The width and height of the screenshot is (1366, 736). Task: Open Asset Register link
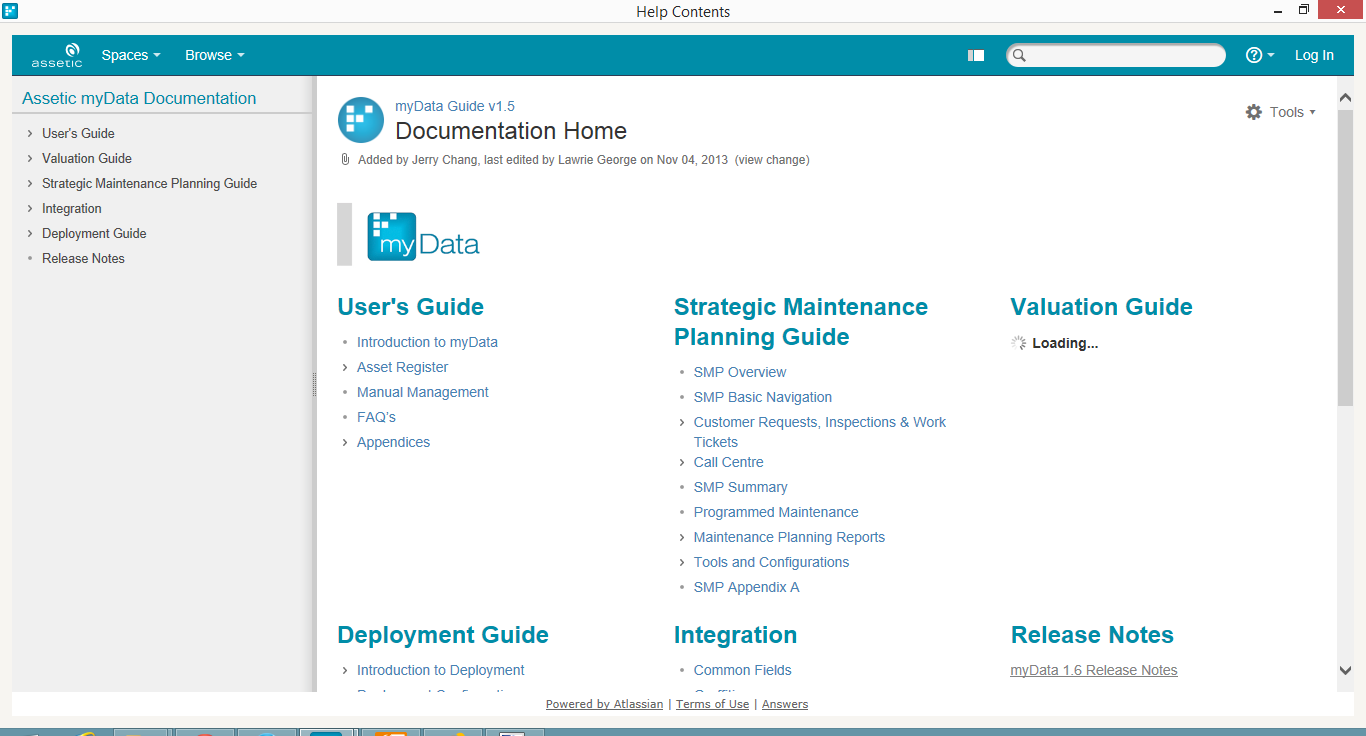(x=402, y=367)
